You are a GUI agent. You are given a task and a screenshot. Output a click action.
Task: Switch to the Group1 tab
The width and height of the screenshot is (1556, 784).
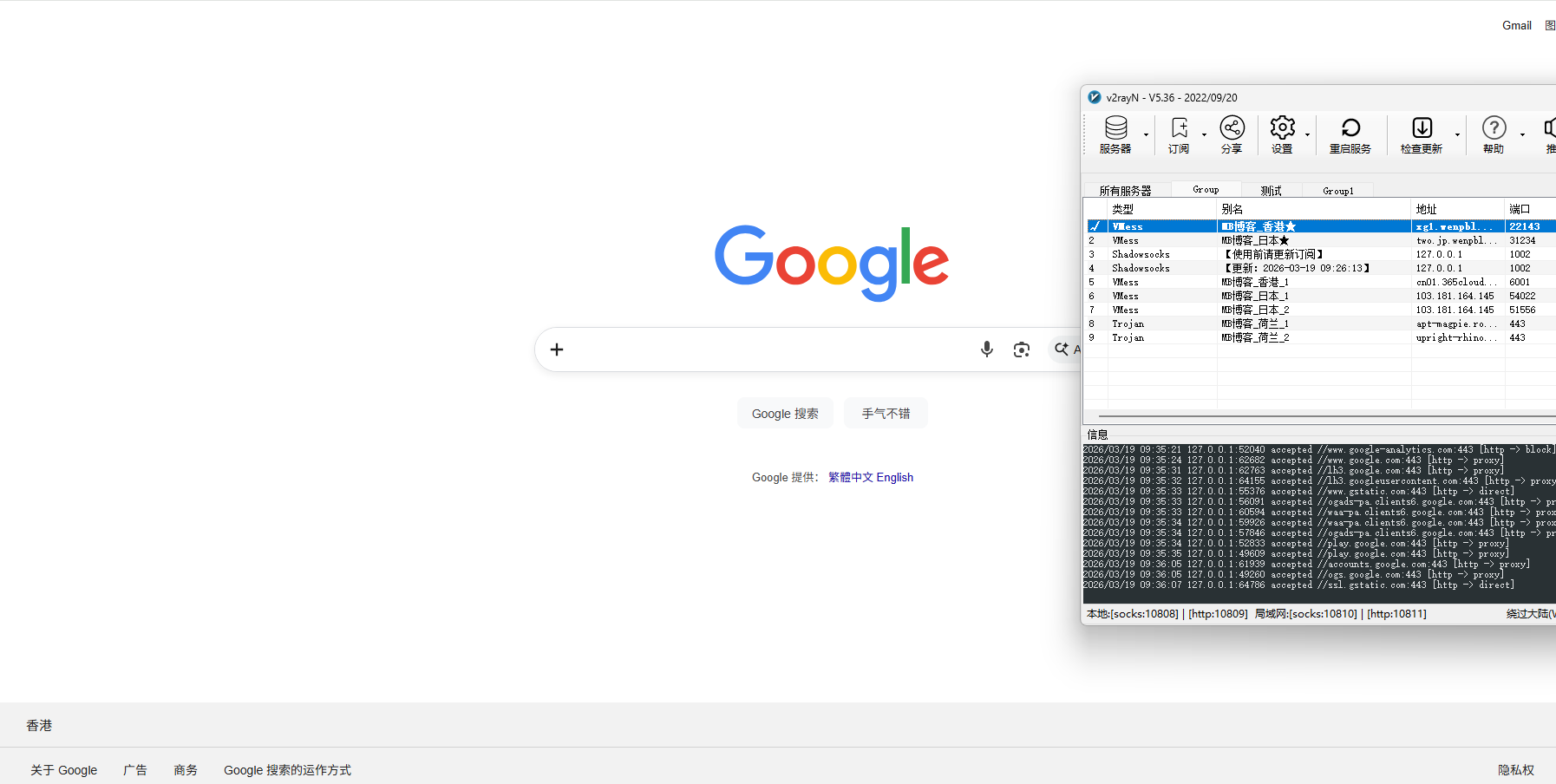1337,191
